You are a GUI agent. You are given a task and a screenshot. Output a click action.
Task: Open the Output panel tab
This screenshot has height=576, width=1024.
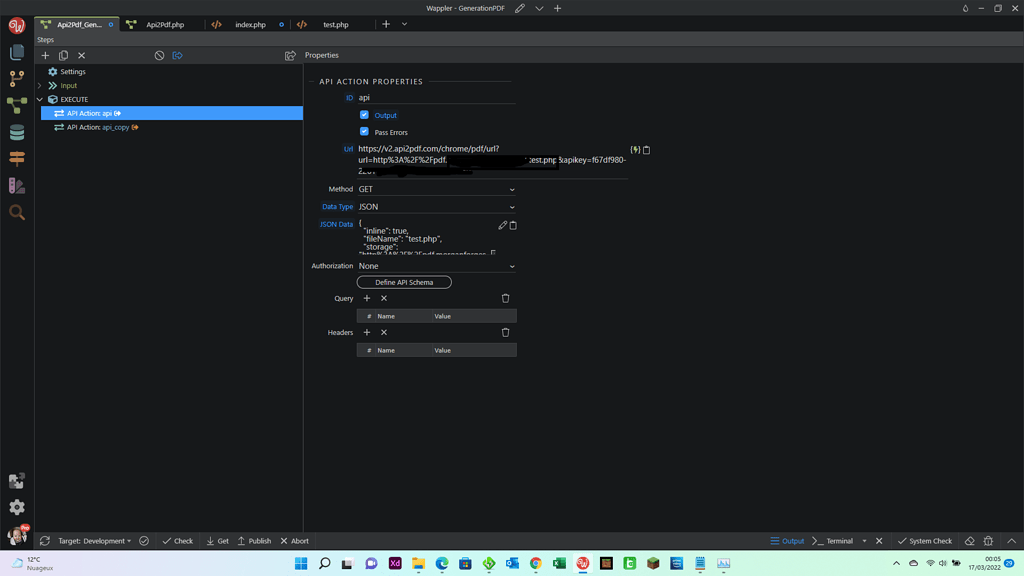pos(787,541)
